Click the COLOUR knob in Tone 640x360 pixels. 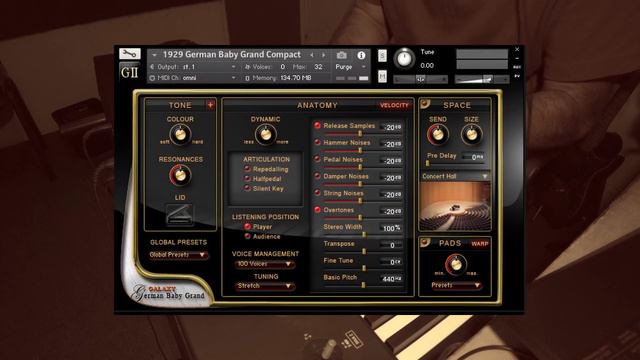(x=180, y=134)
